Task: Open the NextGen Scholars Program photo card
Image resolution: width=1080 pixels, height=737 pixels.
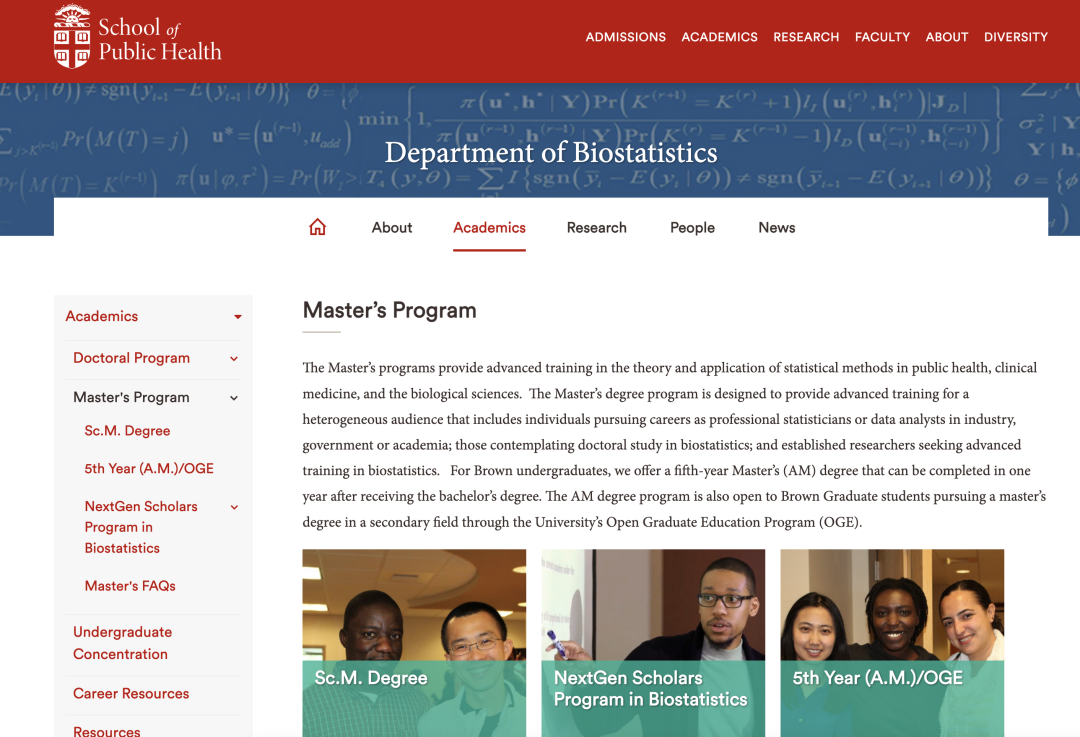Action: point(653,643)
